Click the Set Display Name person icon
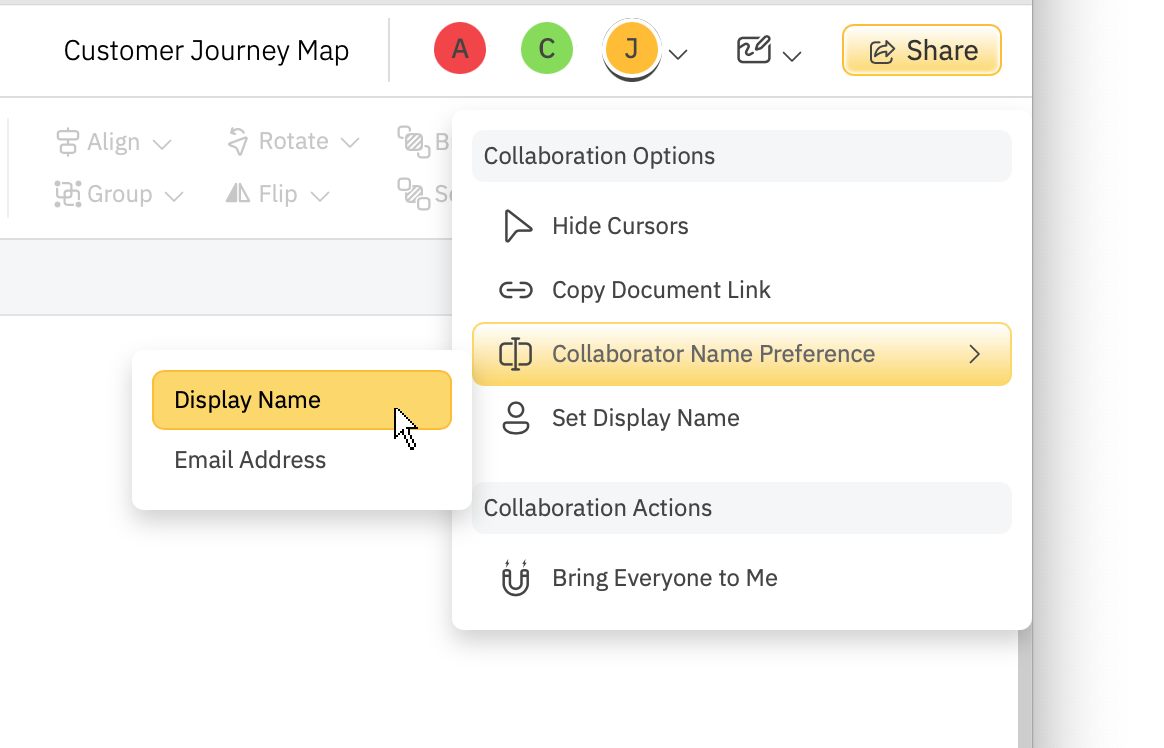1164x748 pixels. [x=515, y=418]
